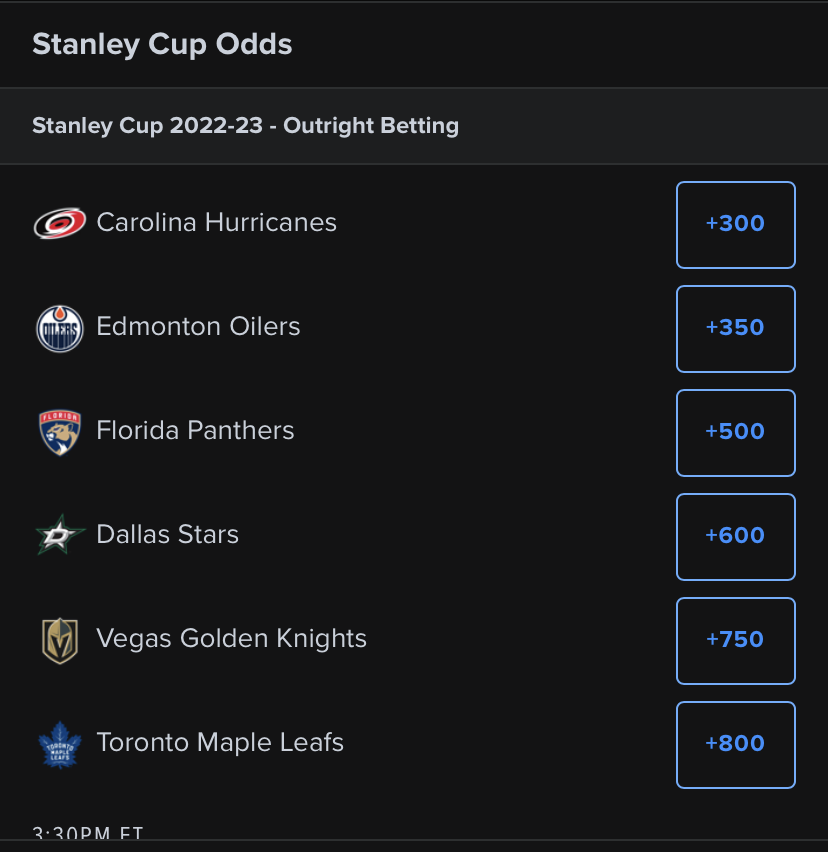
Task: Click the Carolina Hurricanes team name
Action: (216, 222)
